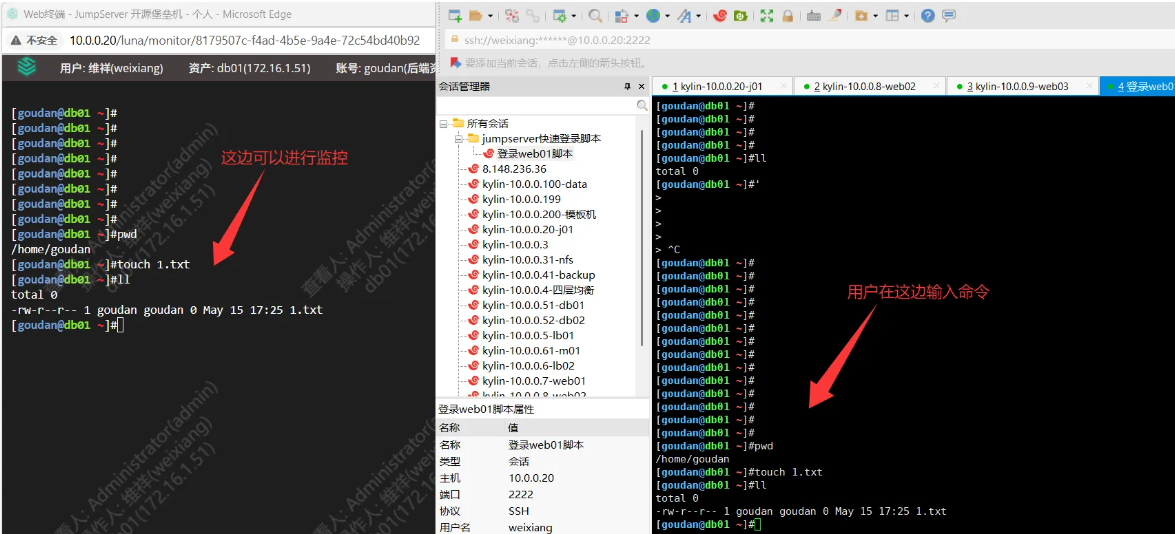Open session properties gear icon in Xshell

[x=561, y=16]
